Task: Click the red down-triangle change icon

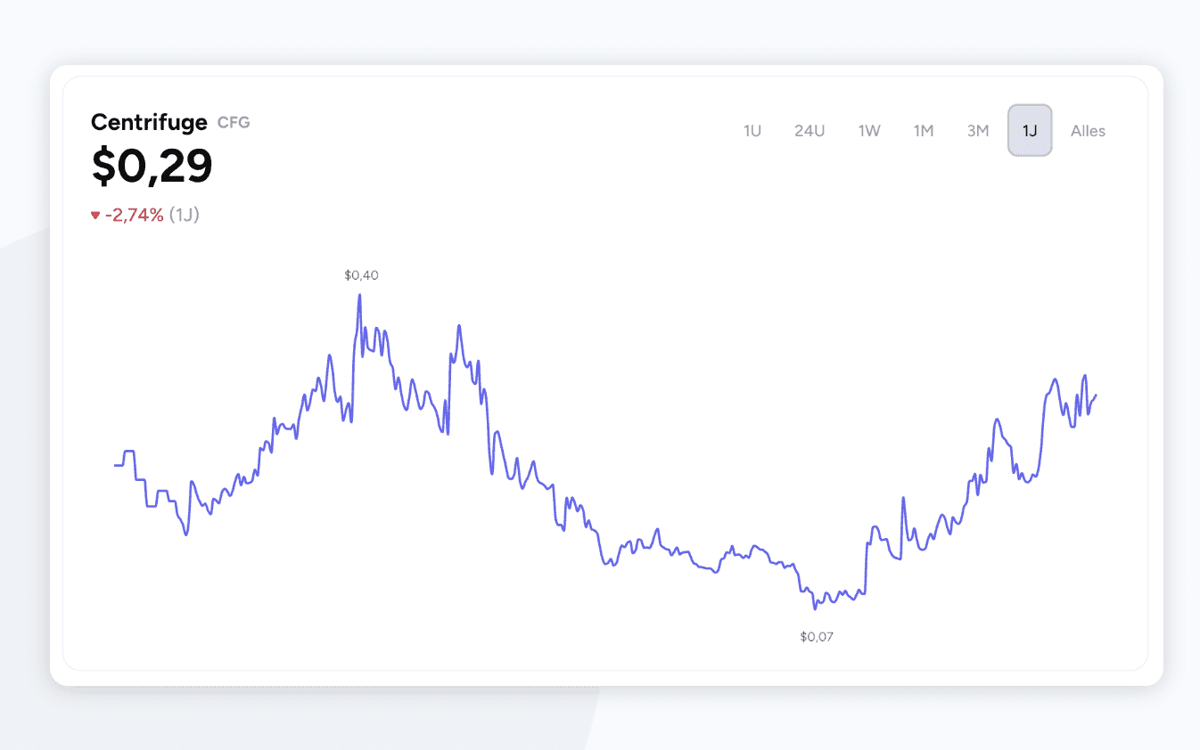Action: click(x=96, y=215)
